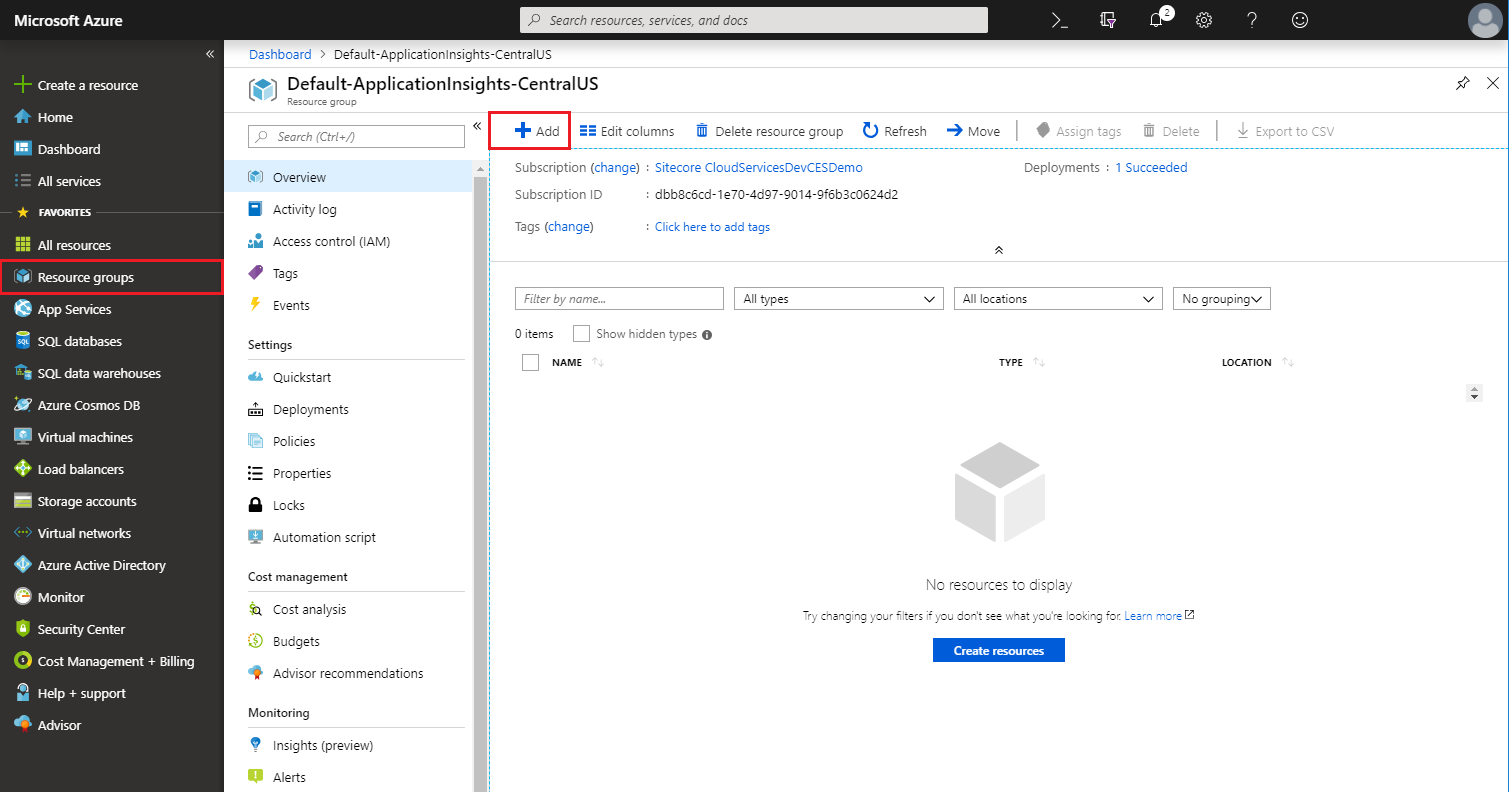This screenshot has height=792, width=1509.
Task: Click the notifications bell icon
Action: click(x=1156, y=21)
